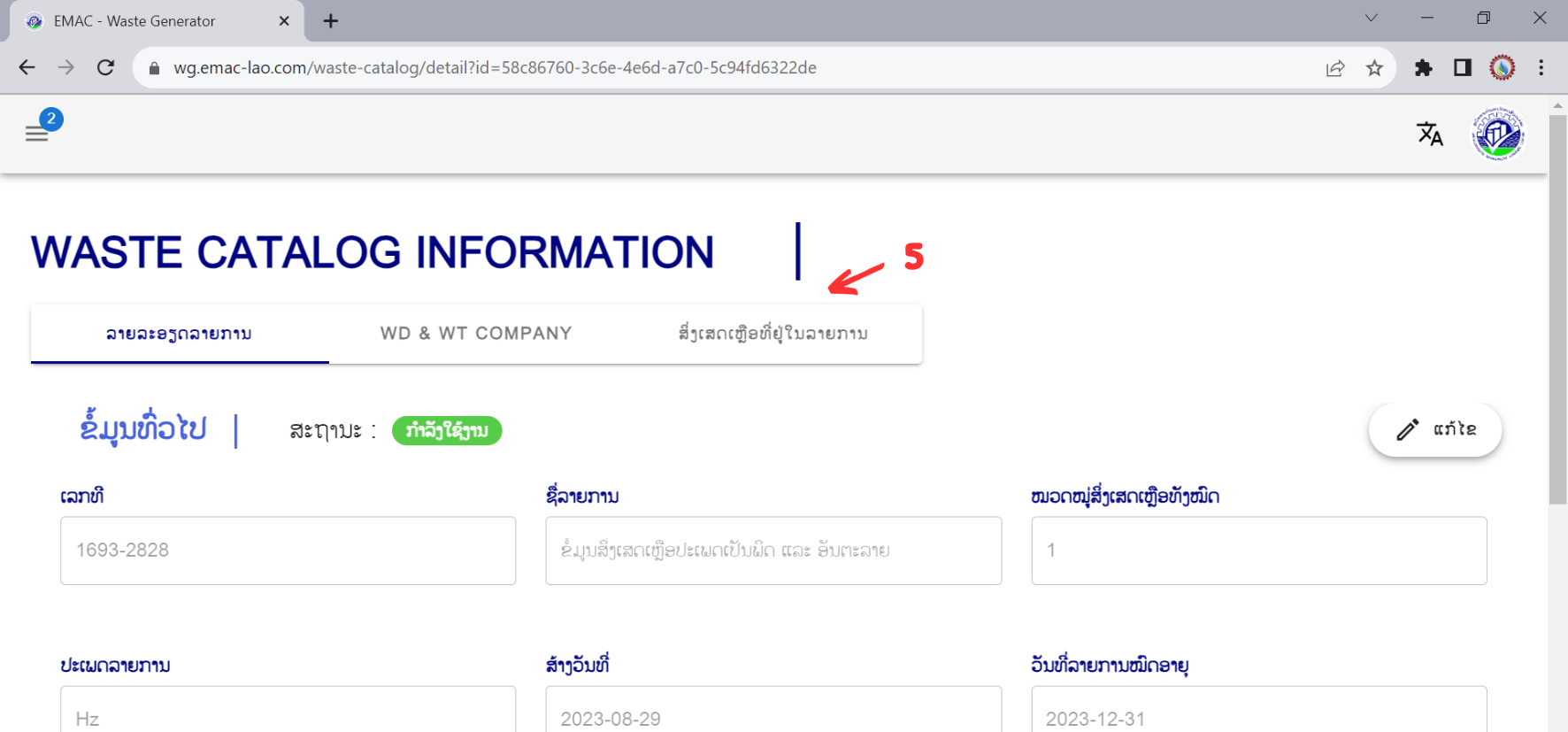
Task: Open the browser extensions puzzle icon
Action: point(1423,68)
